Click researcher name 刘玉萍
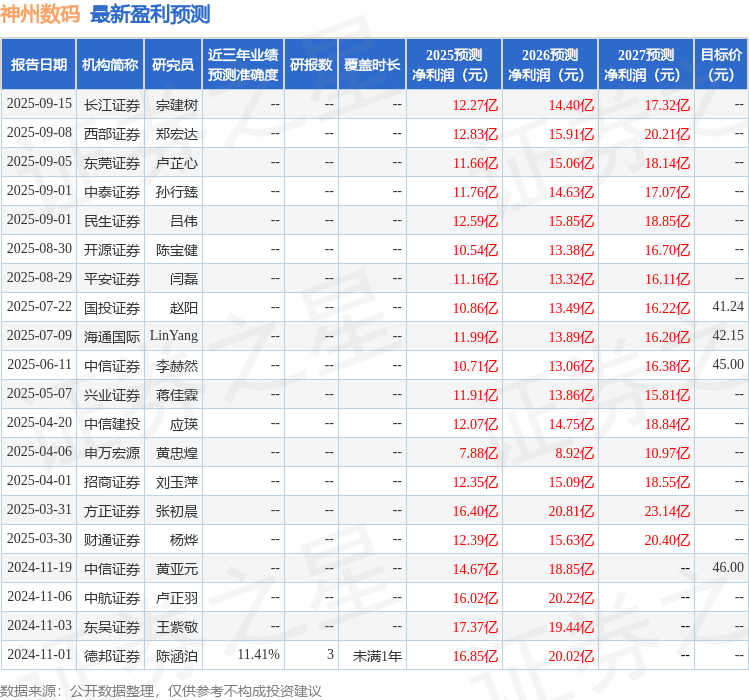 click(x=177, y=482)
